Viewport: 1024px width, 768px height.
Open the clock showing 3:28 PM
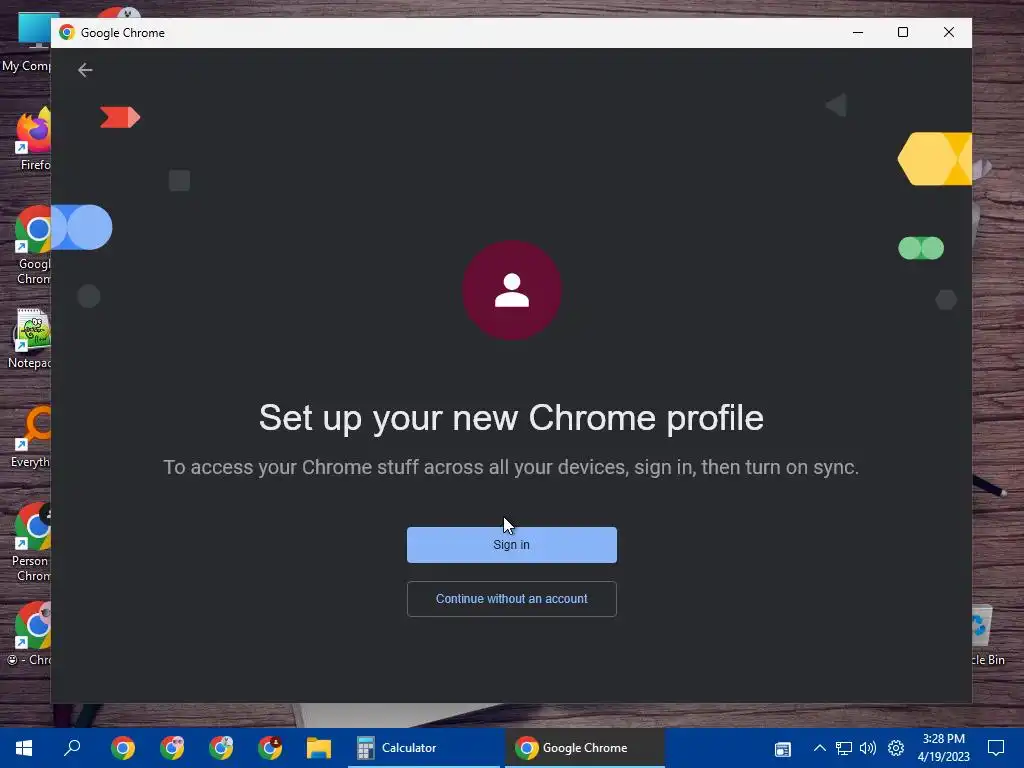[x=944, y=748]
